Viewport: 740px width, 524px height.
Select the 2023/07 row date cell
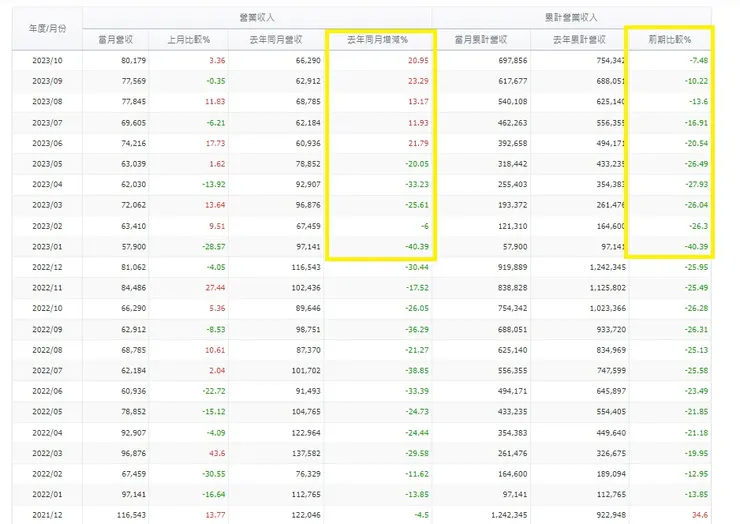click(x=47, y=123)
